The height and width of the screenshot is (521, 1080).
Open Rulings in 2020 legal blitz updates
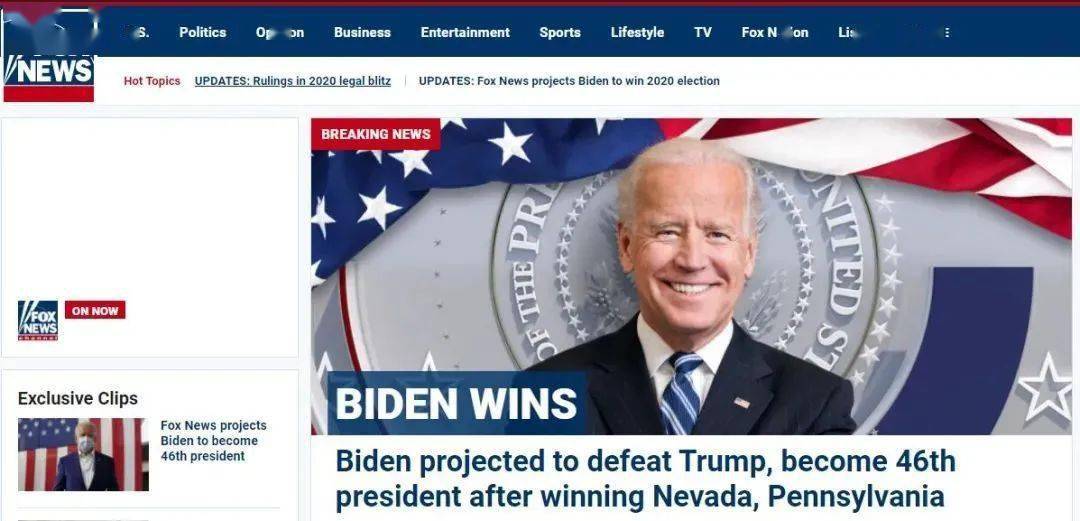click(x=293, y=81)
